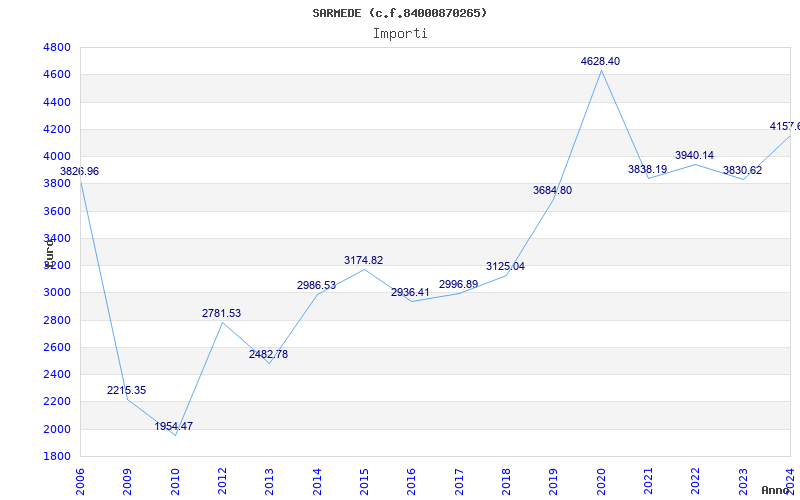Click the 2996.89 data label

tap(458, 284)
